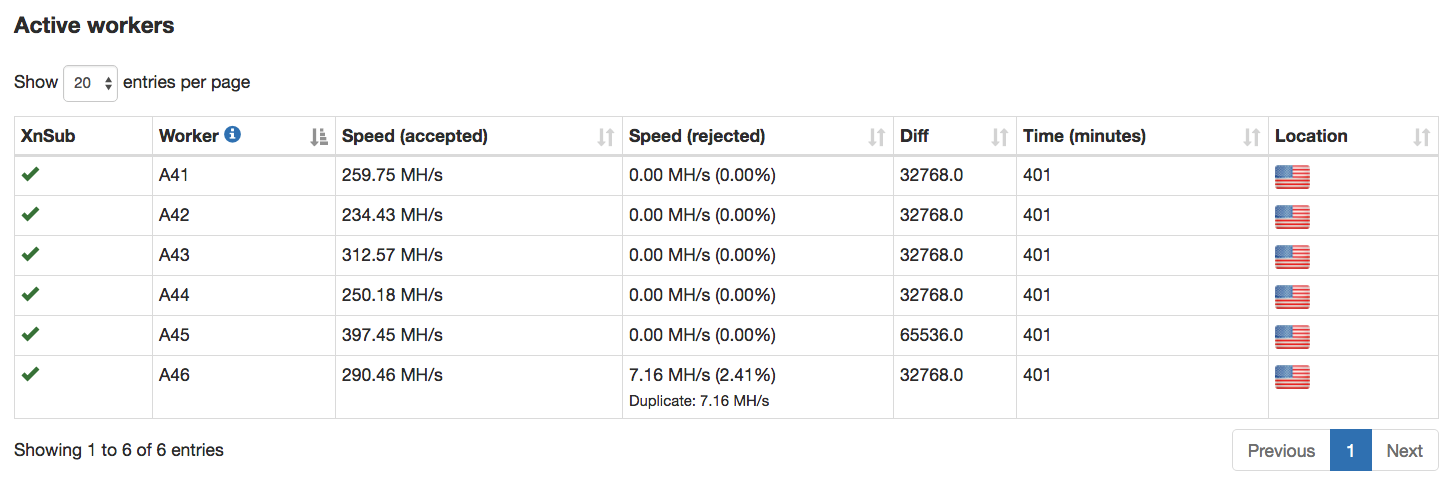The height and width of the screenshot is (495, 1450).
Task: Click the info icon beside Worker header
Action: point(232,134)
